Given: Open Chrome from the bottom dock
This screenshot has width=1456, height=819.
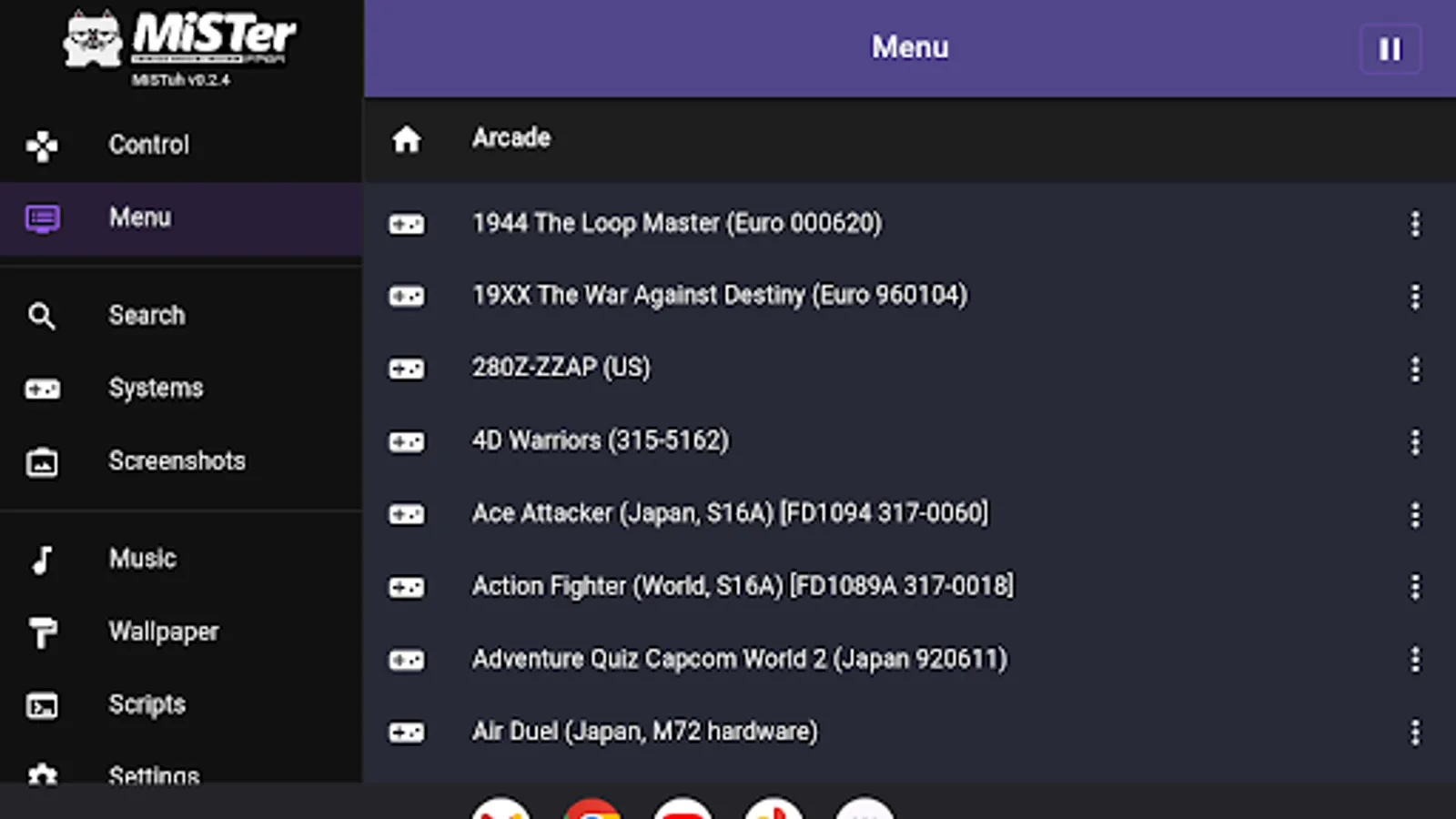Looking at the screenshot, I should (591, 810).
